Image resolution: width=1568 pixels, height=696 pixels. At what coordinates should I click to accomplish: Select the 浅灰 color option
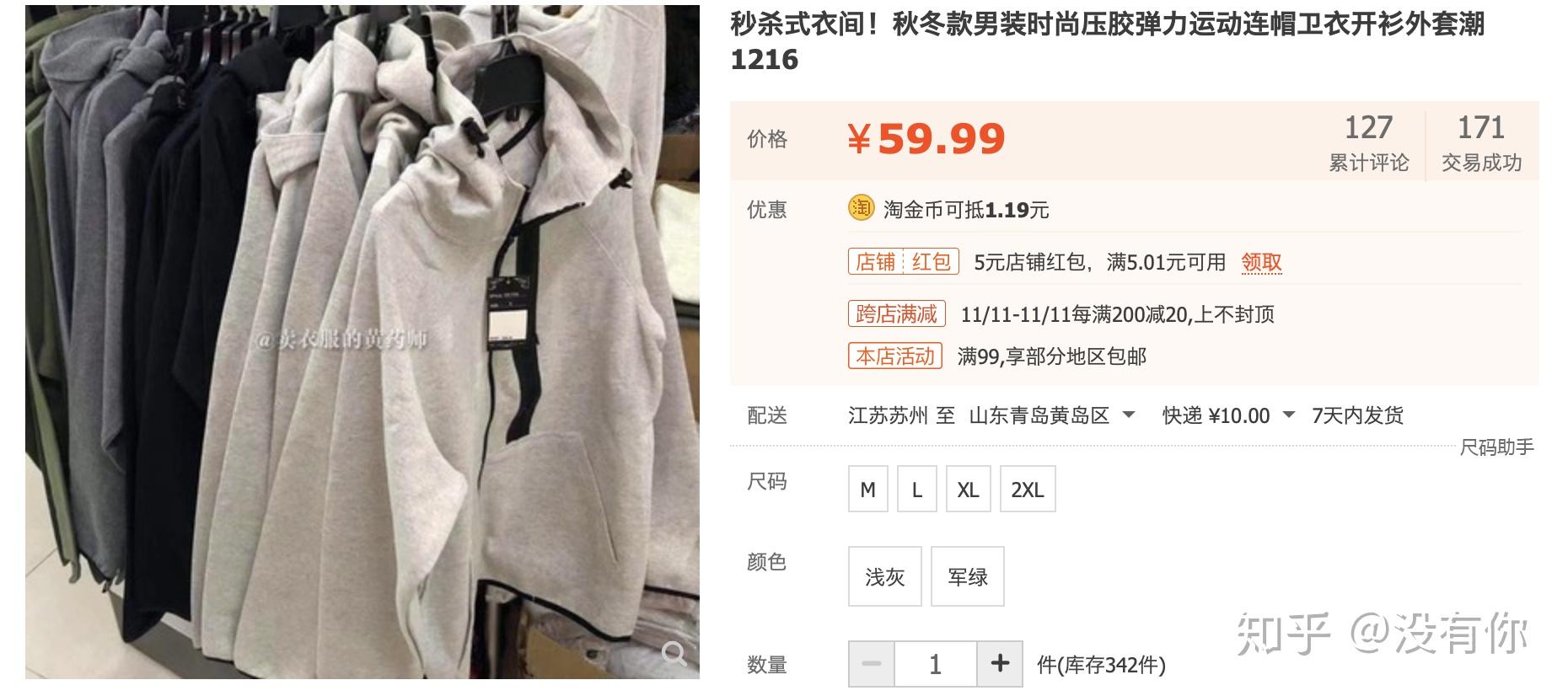(885, 576)
